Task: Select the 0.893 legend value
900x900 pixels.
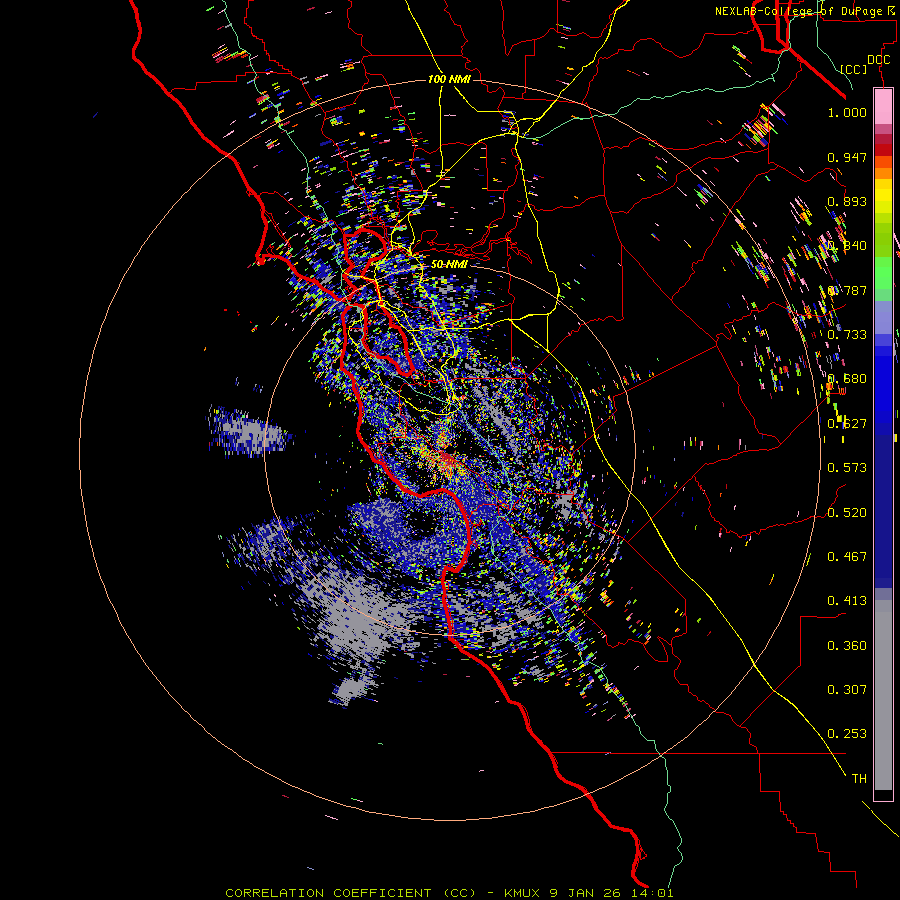Action: [x=847, y=201]
